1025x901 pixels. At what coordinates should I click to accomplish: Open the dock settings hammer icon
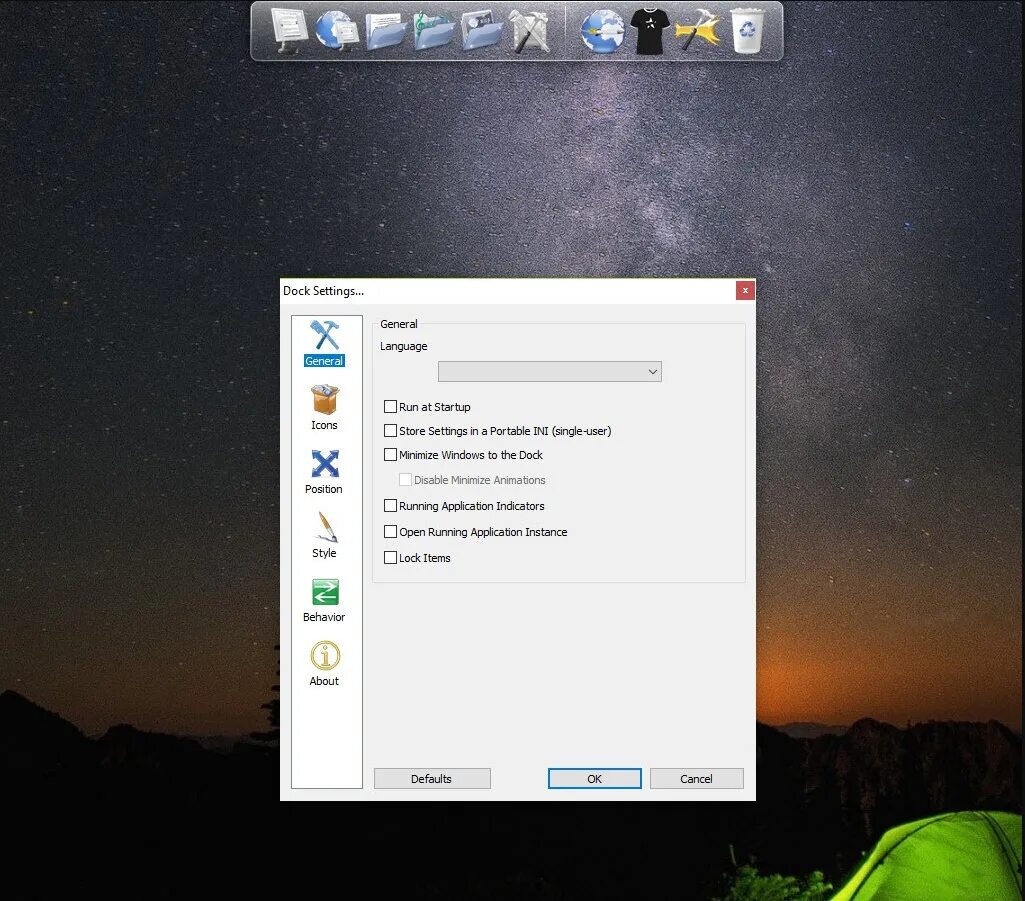[697, 30]
